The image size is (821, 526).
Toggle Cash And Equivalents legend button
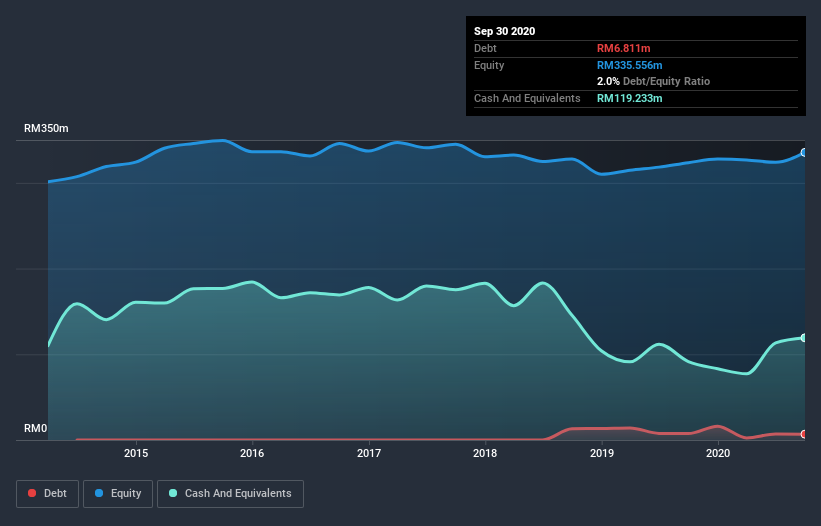coord(230,494)
